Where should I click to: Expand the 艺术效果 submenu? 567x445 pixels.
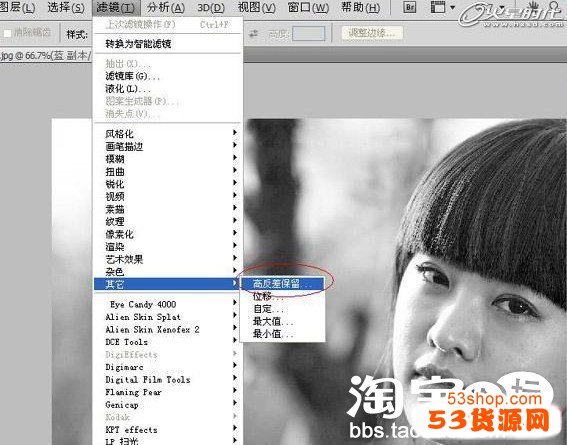pyautogui.click(x=168, y=259)
